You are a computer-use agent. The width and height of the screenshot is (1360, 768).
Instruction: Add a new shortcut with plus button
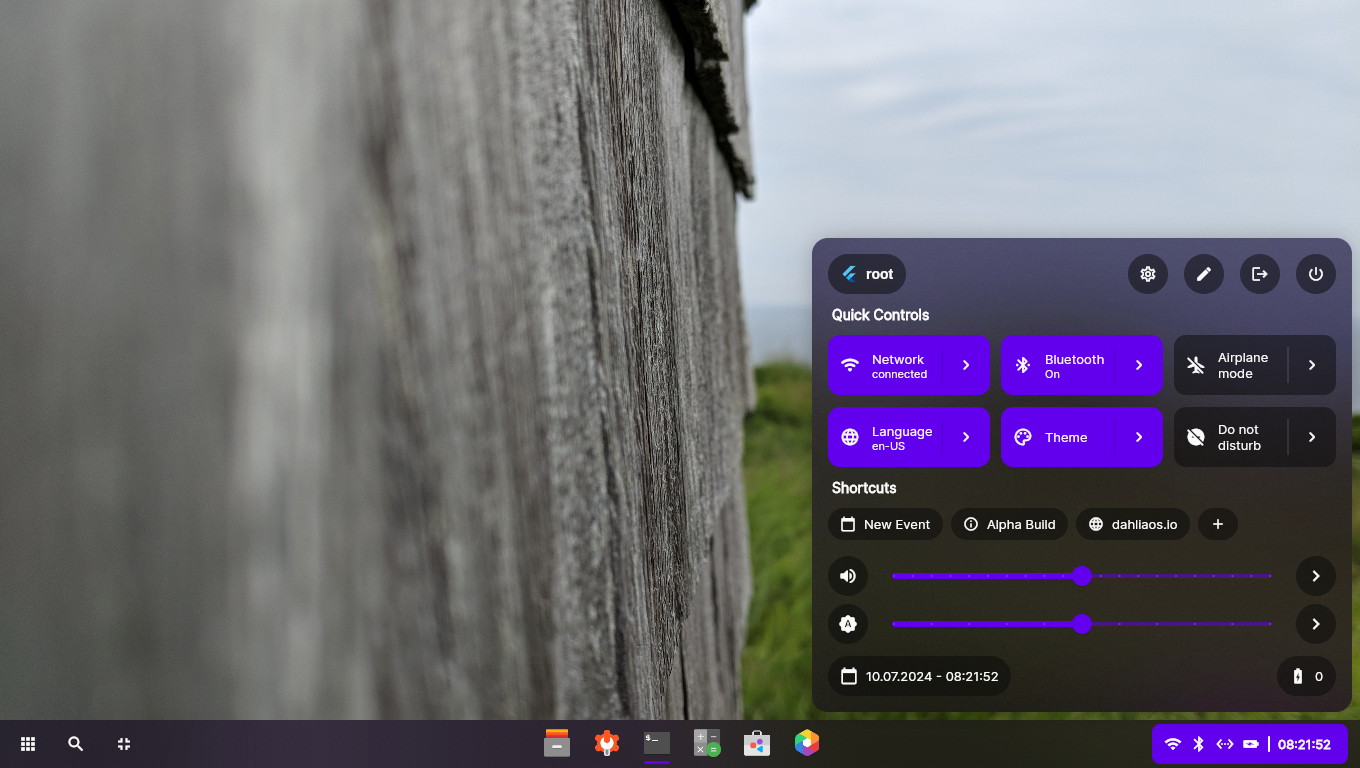[1218, 524]
